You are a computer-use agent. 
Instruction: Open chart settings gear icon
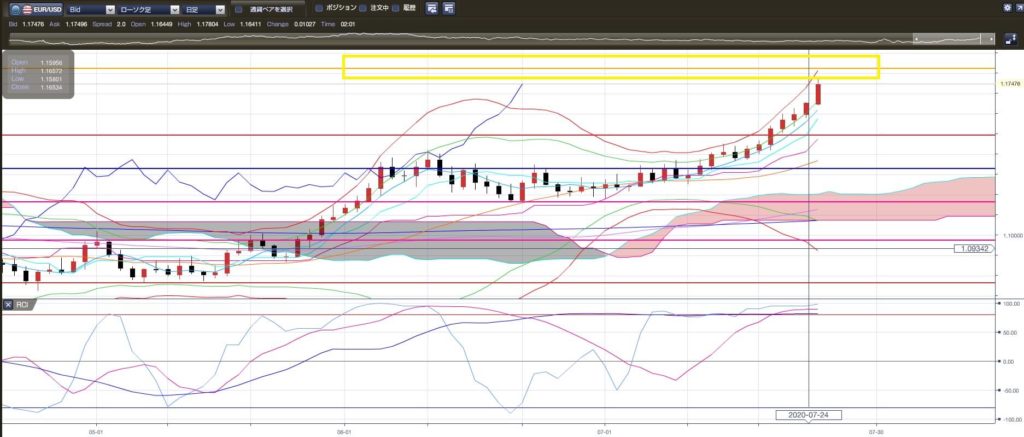1006,8
